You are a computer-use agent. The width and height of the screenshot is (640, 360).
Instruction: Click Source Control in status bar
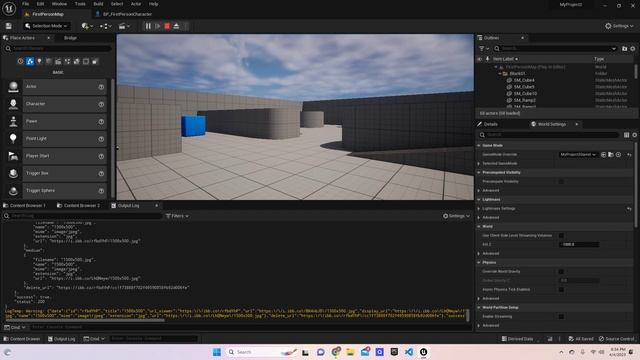coord(616,339)
